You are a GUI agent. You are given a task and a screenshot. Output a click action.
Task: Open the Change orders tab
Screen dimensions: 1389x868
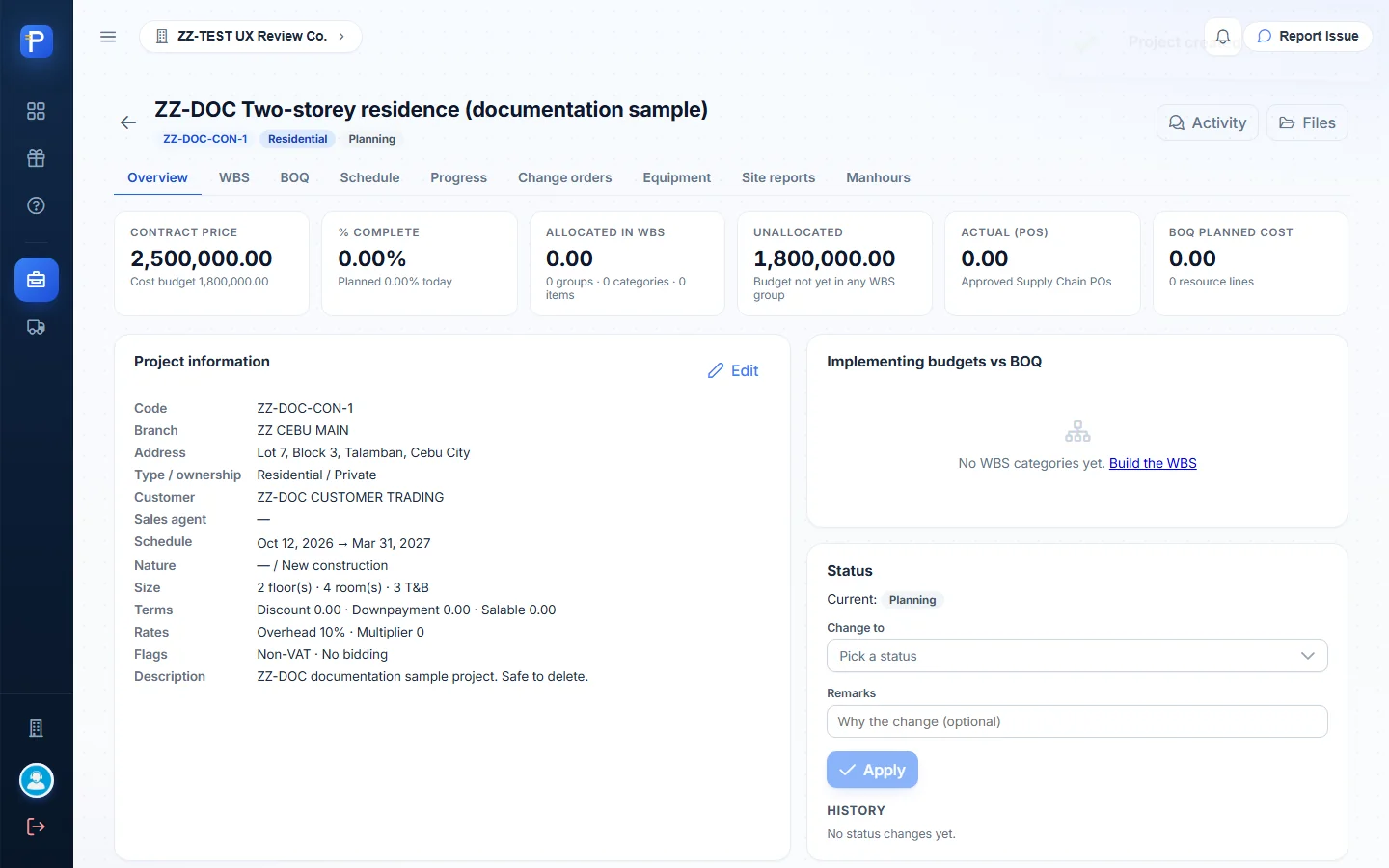point(565,177)
